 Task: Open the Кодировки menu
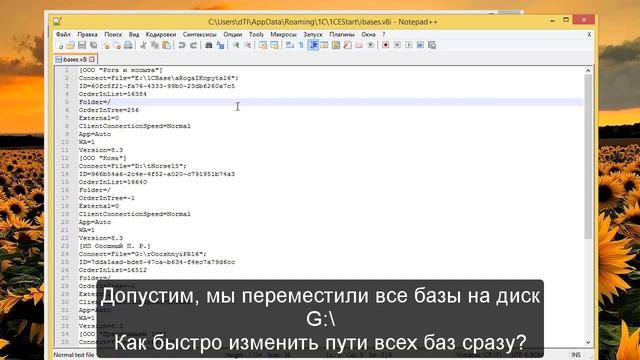tap(161, 34)
